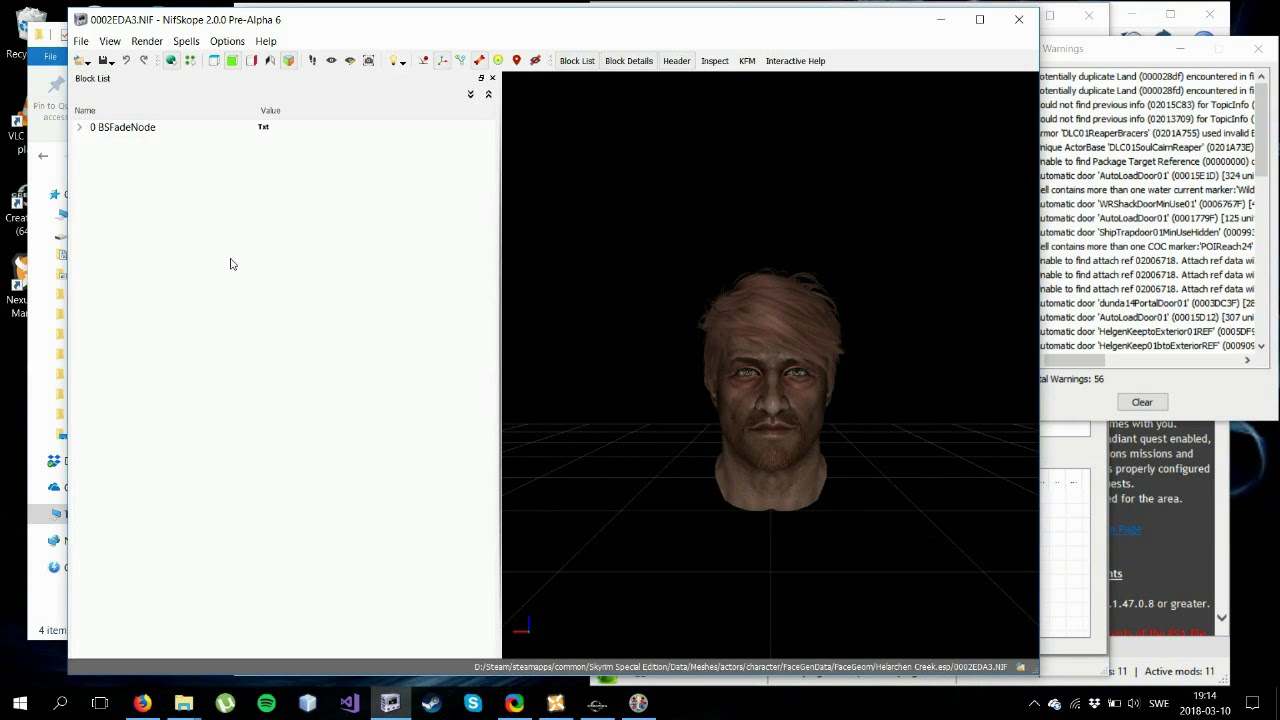This screenshot has width=1280, height=720.
Task: Toggle the Block Details panel button
Action: [x=629, y=61]
